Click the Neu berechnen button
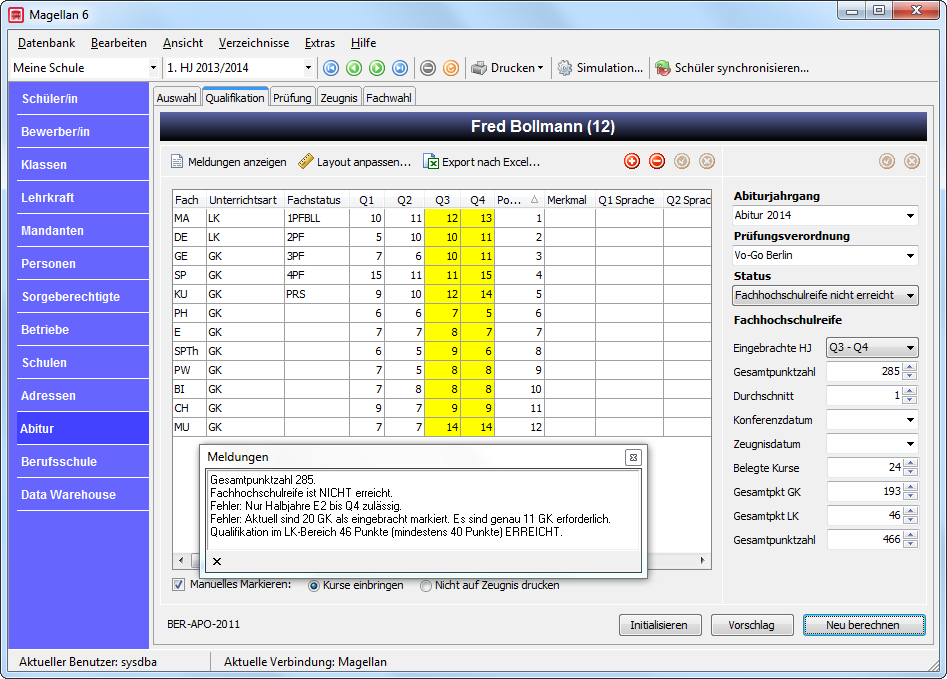The height and width of the screenshot is (679, 947). [864, 625]
